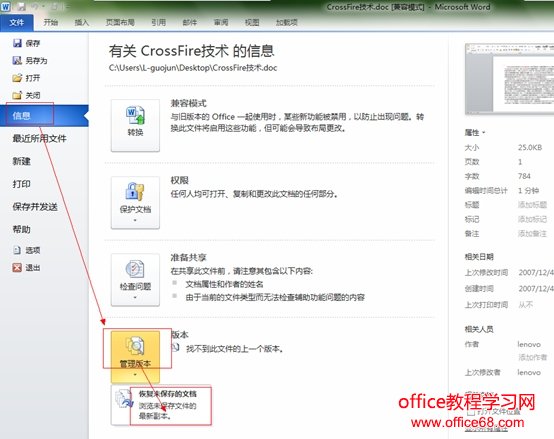Click Add comments (添加备注) field
The image size is (554, 439).
point(532,233)
